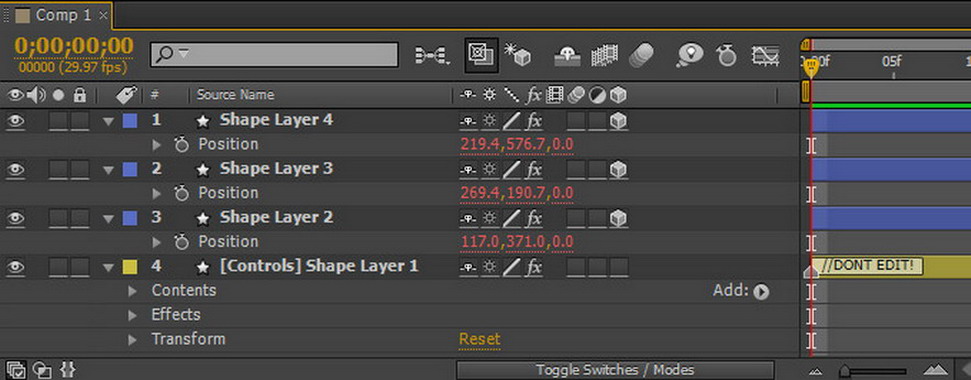This screenshot has width=971, height=380.
Task: Enable 3D Layer switch for Controls layer
Action: [618, 267]
